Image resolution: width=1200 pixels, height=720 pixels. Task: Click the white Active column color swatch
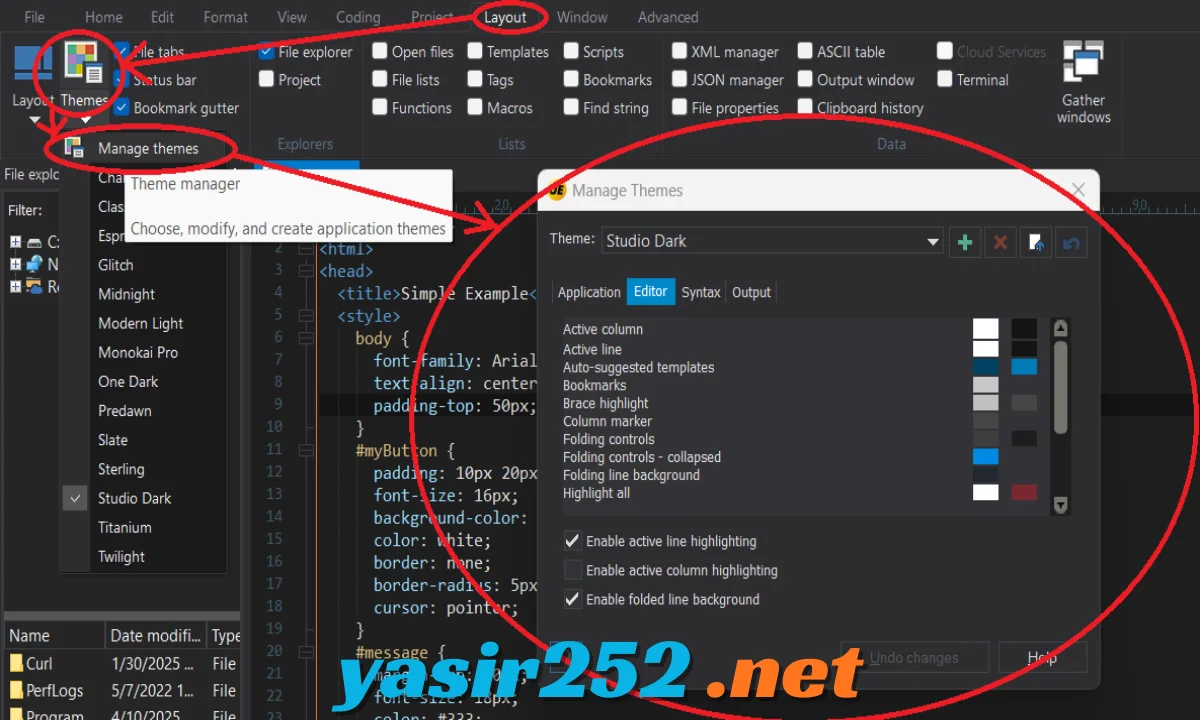986,328
